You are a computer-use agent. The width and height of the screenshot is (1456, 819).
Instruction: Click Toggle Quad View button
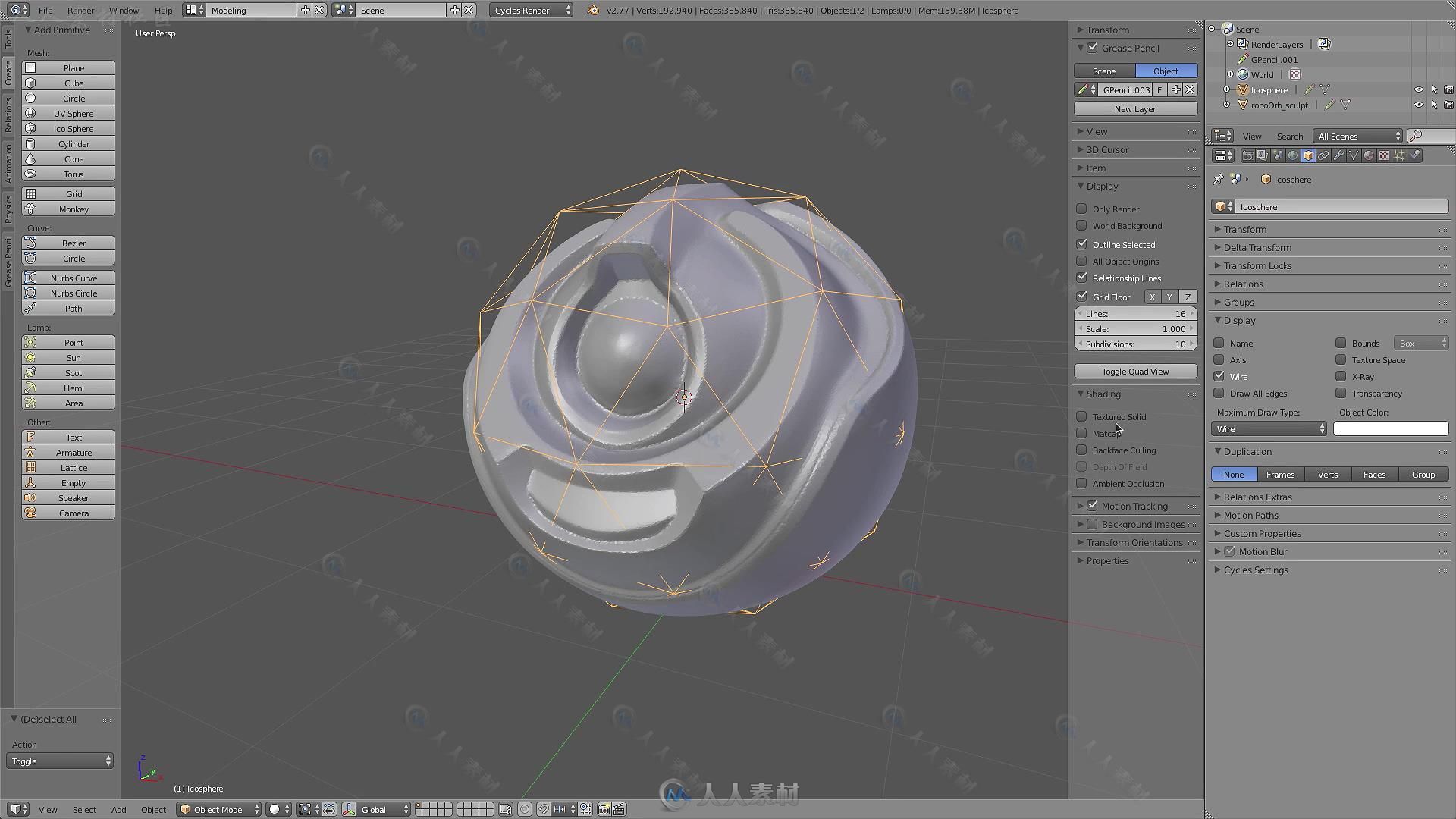pos(1135,371)
